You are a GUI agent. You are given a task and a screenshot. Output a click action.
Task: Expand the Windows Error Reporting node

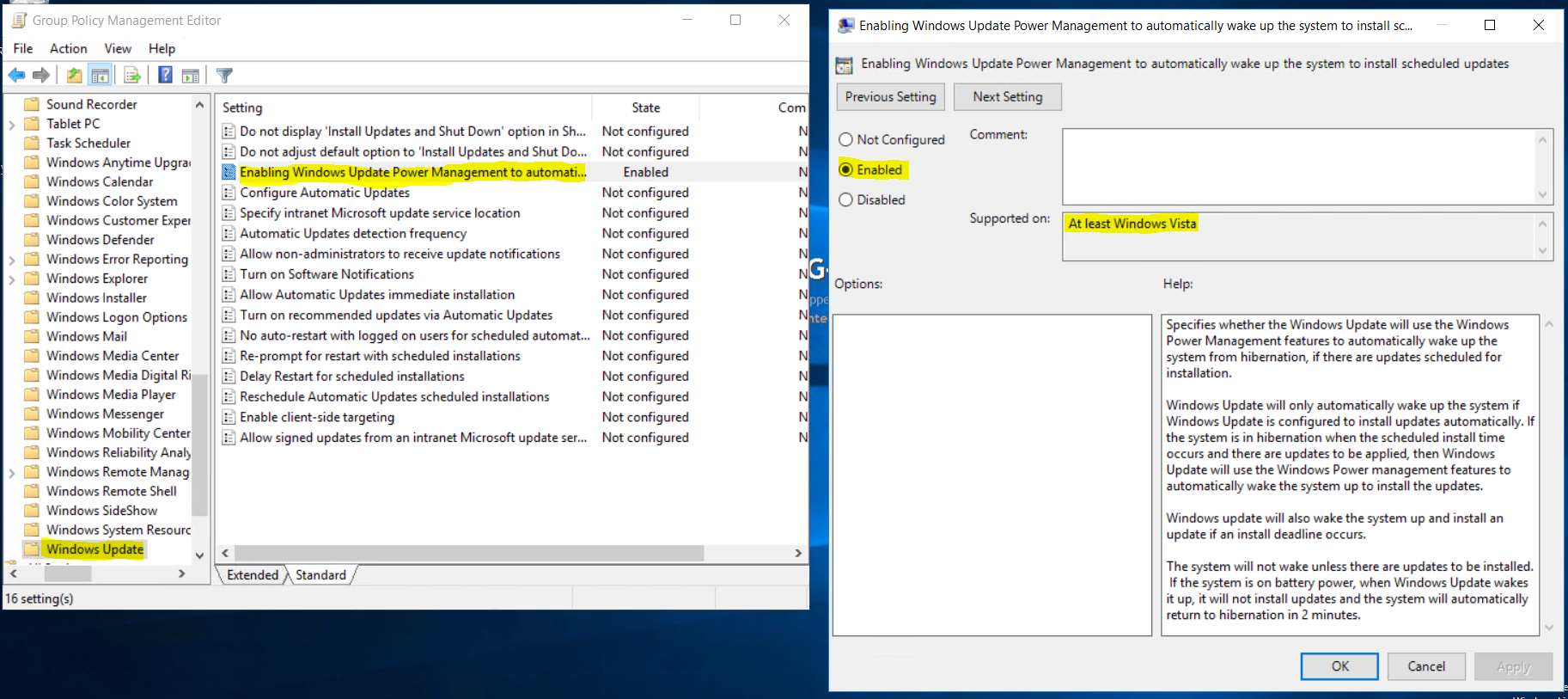pos(12,260)
